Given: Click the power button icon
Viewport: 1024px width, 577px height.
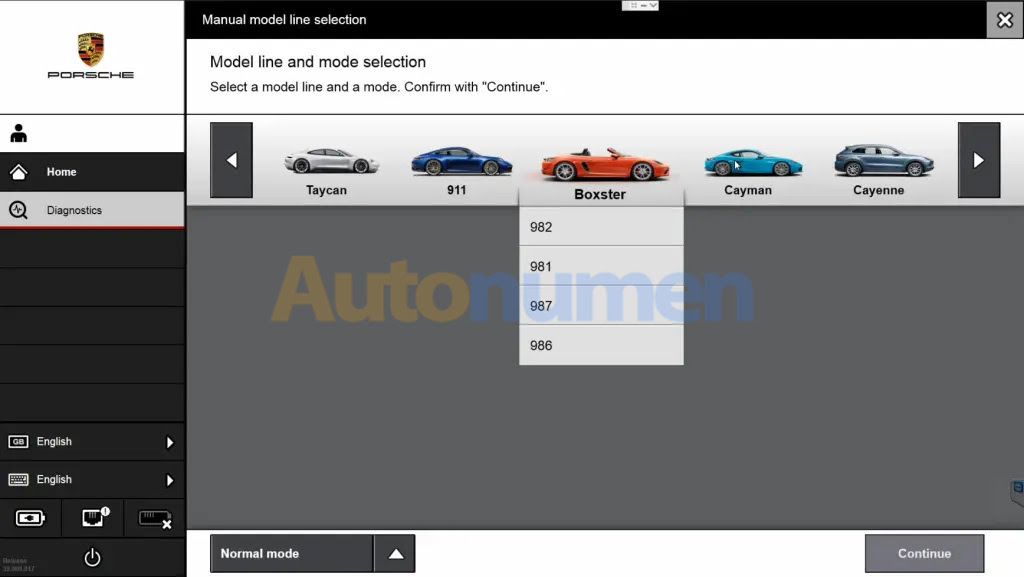Looking at the screenshot, I should [92, 558].
